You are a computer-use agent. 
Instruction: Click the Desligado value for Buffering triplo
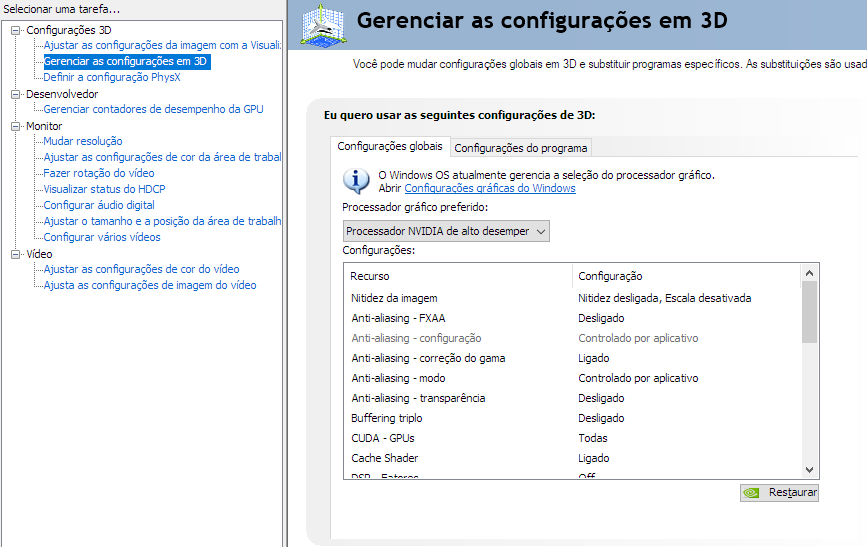coord(601,418)
